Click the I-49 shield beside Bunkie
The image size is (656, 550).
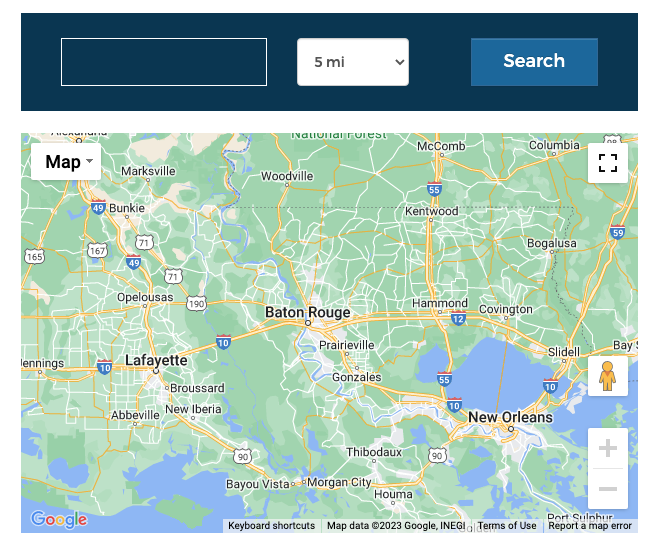[98, 207]
